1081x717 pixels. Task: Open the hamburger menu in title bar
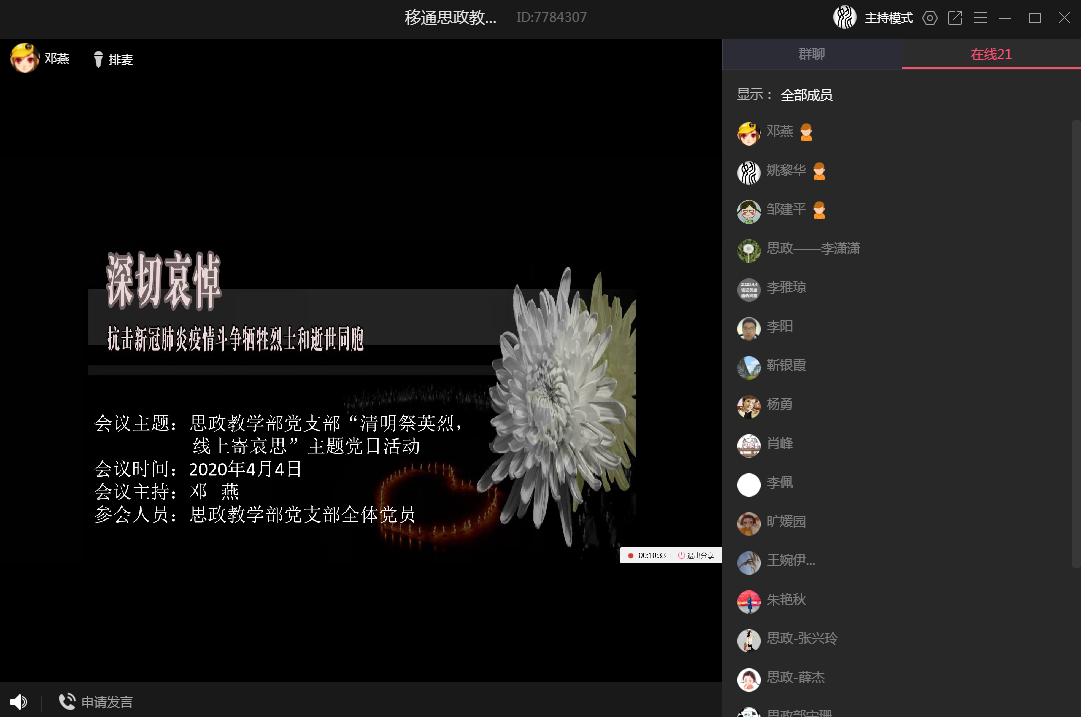point(981,18)
